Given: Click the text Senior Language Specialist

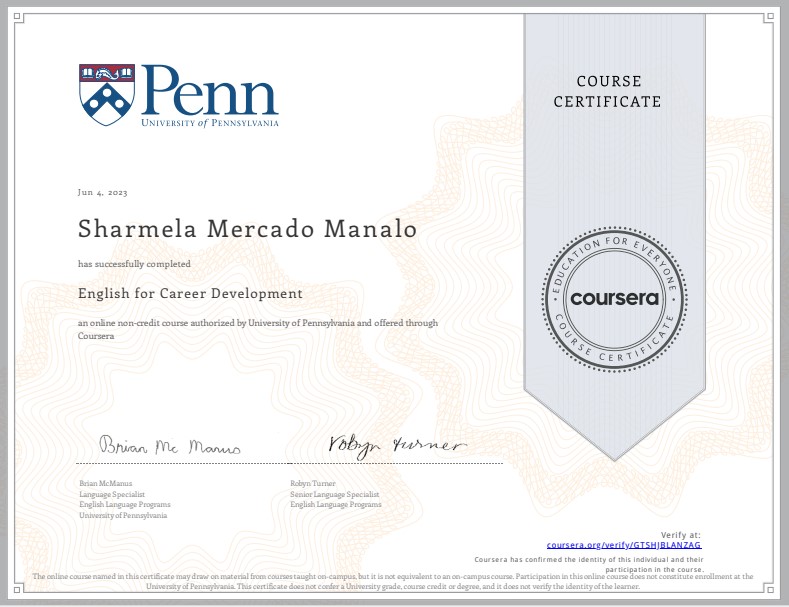Looking at the screenshot, I should pyautogui.click(x=335, y=494).
